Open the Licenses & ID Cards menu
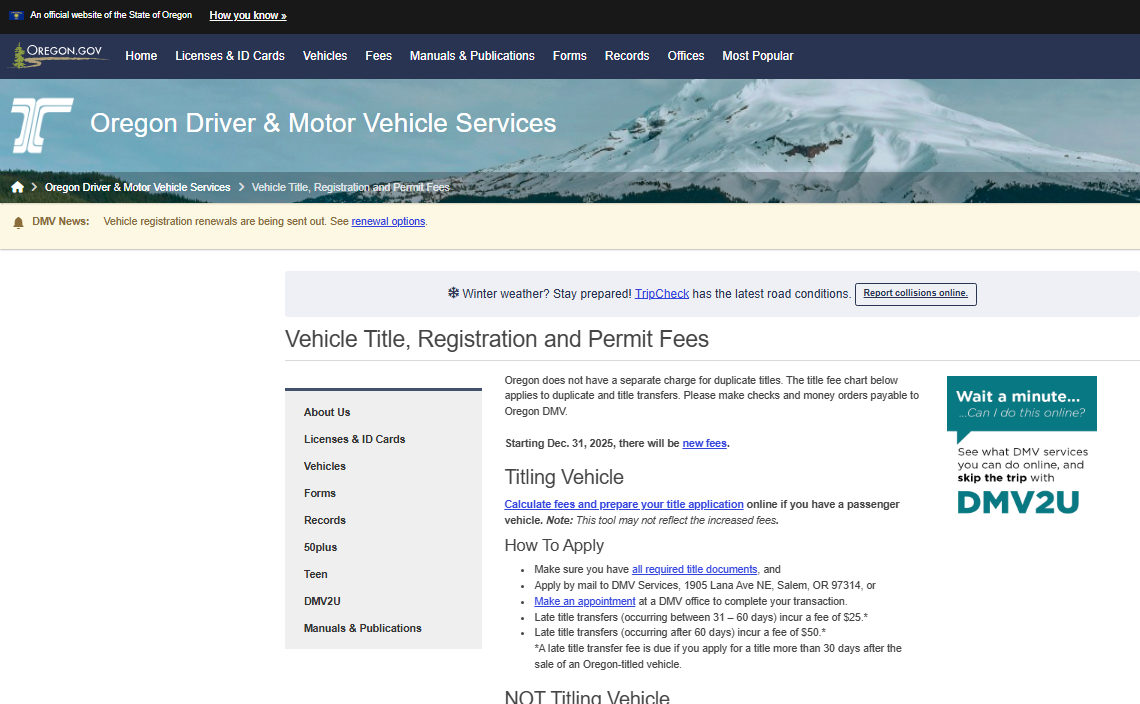The width and height of the screenshot is (1140, 704). pyautogui.click(x=230, y=56)
